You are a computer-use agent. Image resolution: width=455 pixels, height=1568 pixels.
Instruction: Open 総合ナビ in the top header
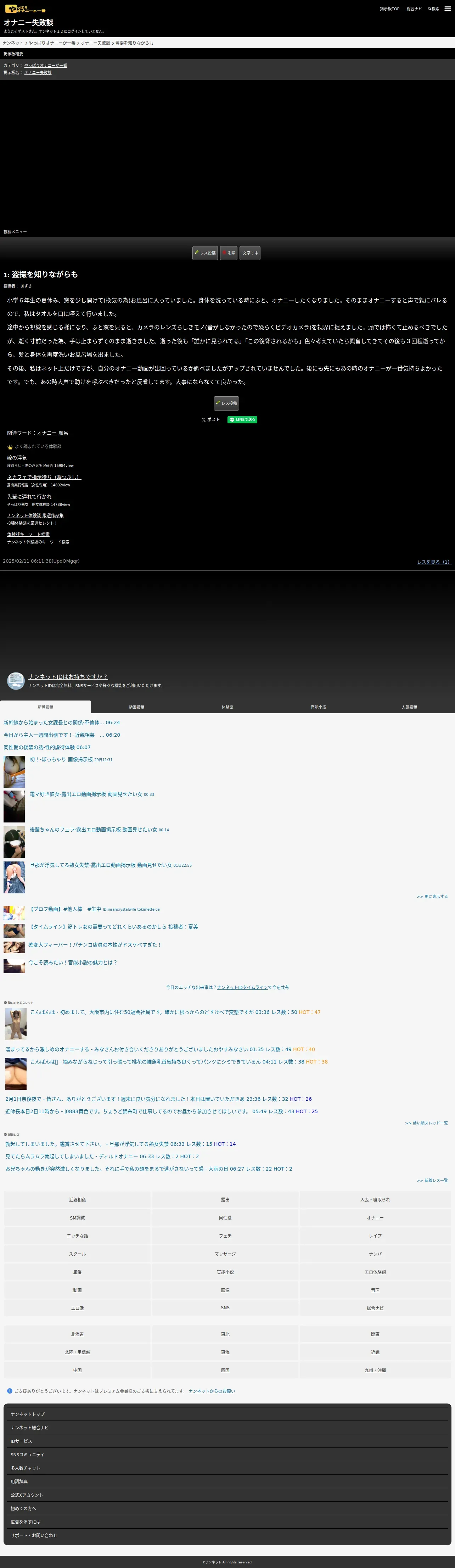pyautogui.click(x=414, y=9)
